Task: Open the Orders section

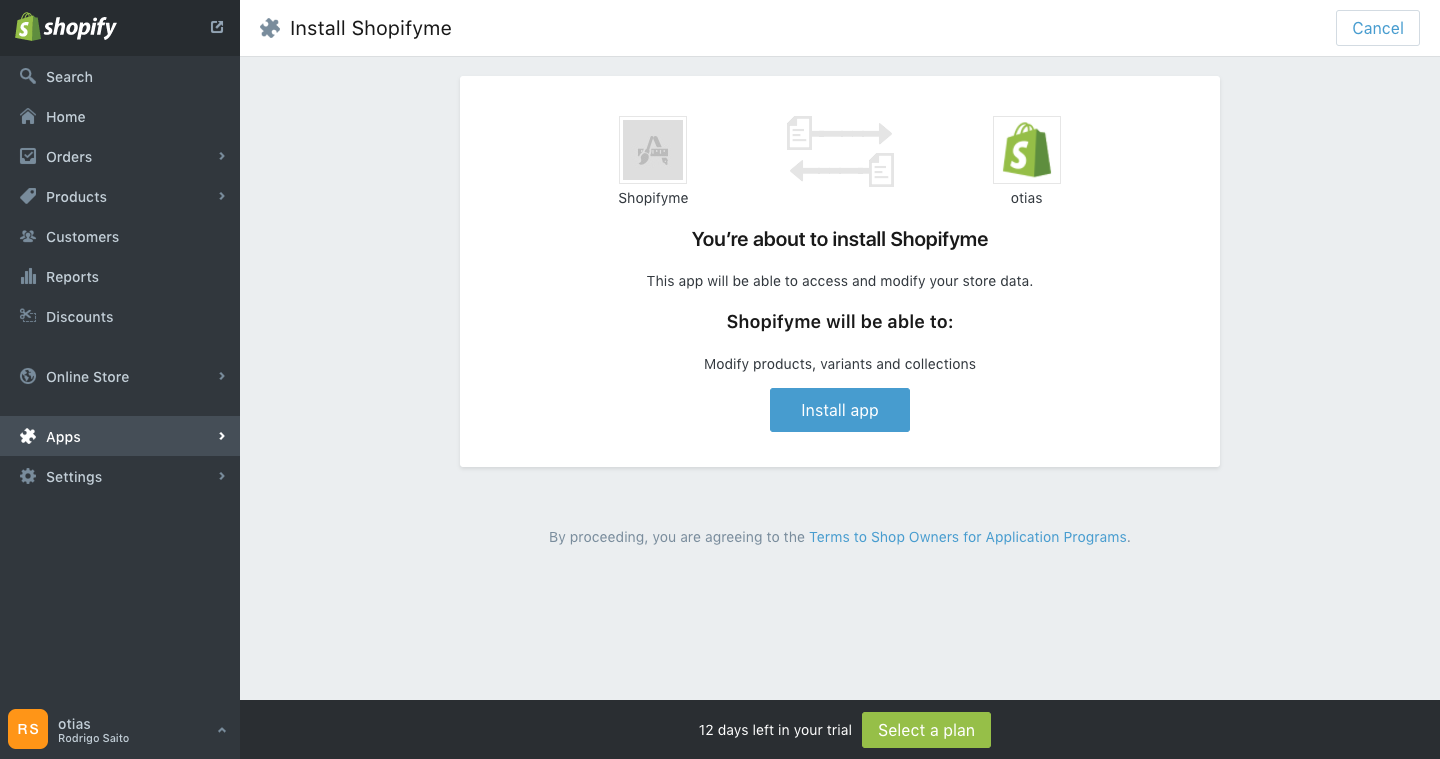Action: click(69, 157)
